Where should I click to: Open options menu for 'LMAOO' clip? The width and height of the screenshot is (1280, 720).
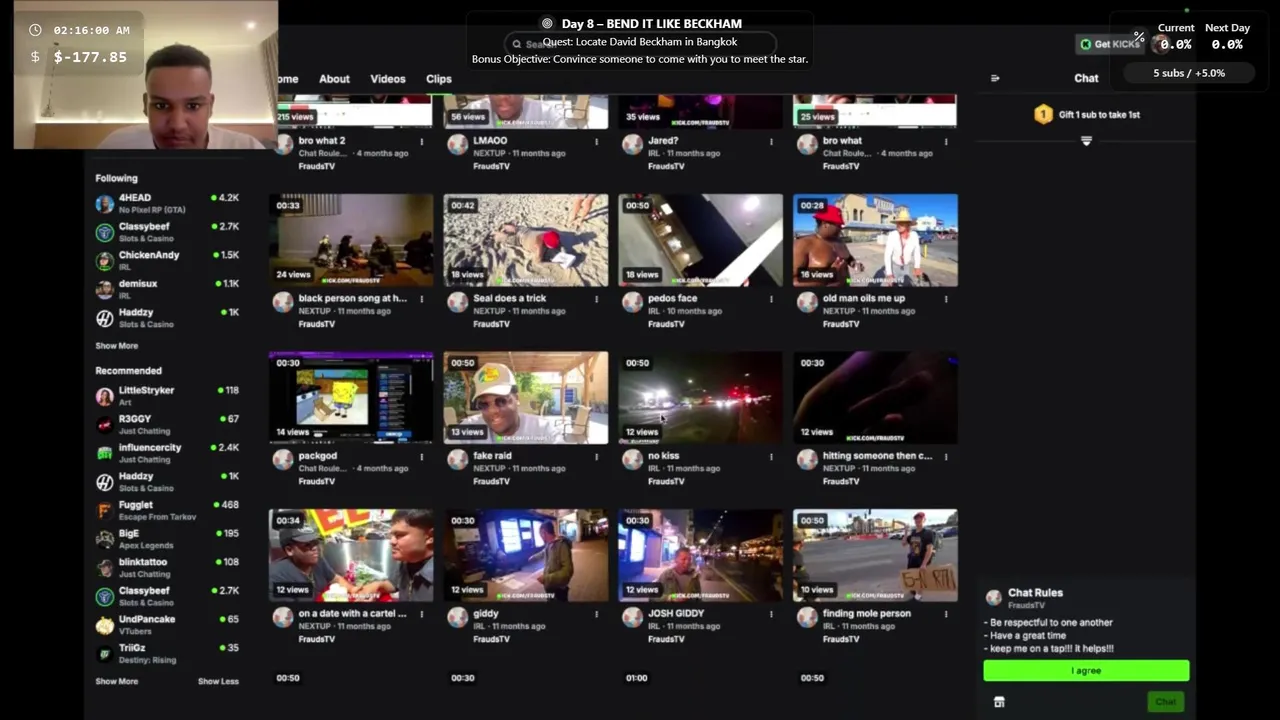pyautogui.click(x=596, y=141)
